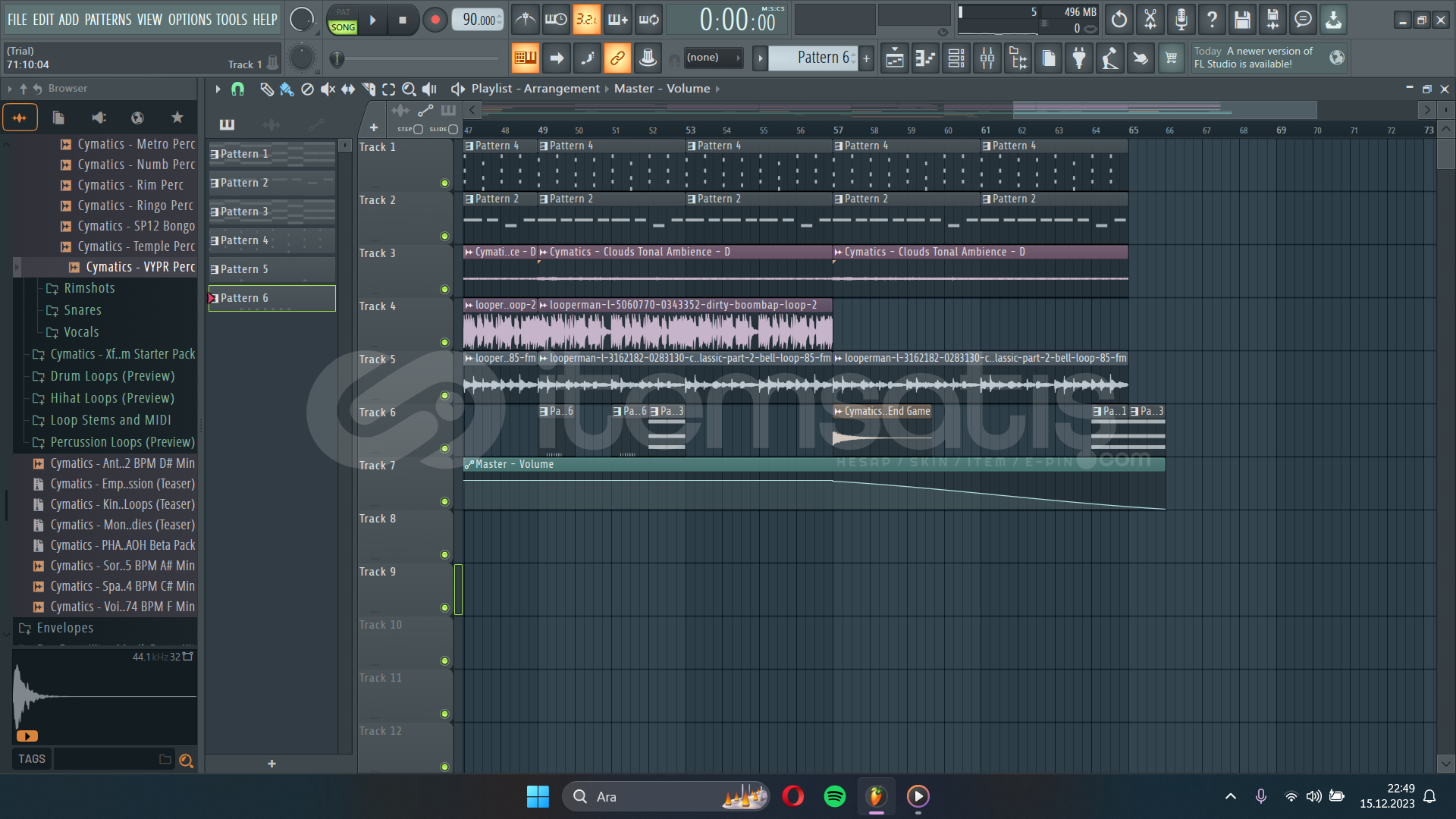Mute Track 7 green LED
Viewport: 1456px width, 819px height.
point(444,501)
